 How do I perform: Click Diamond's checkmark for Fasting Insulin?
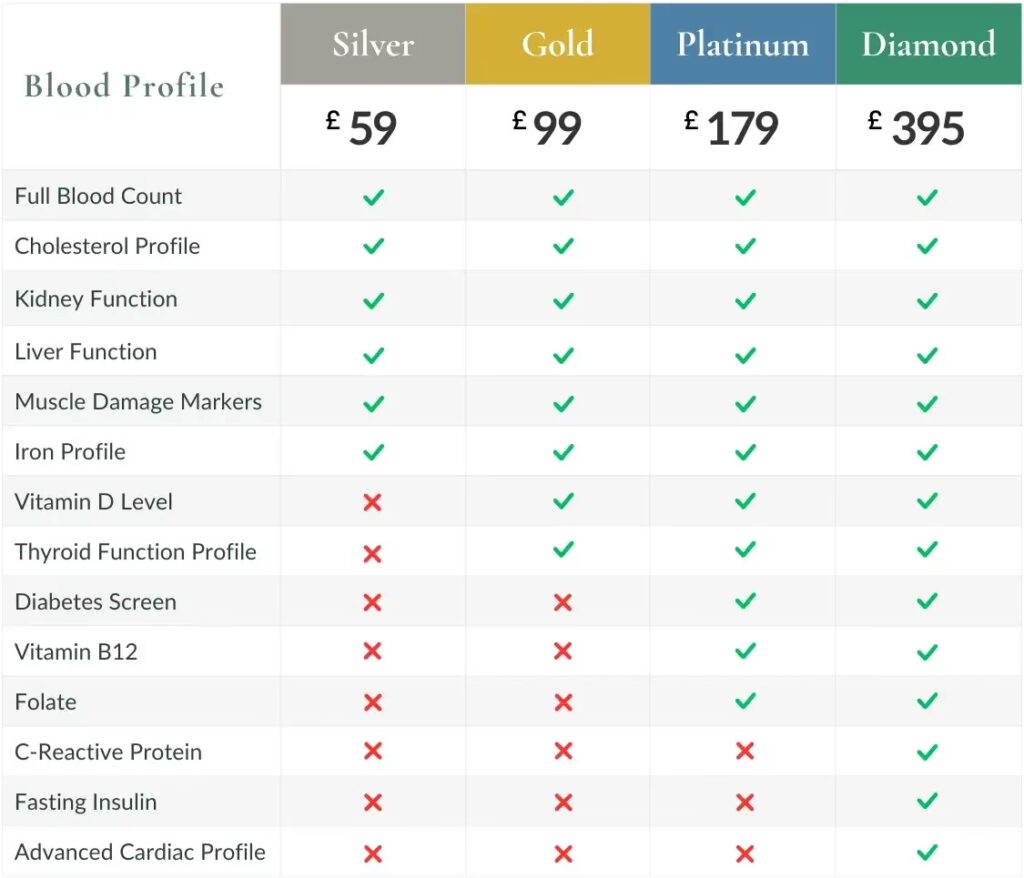(927, 801)
